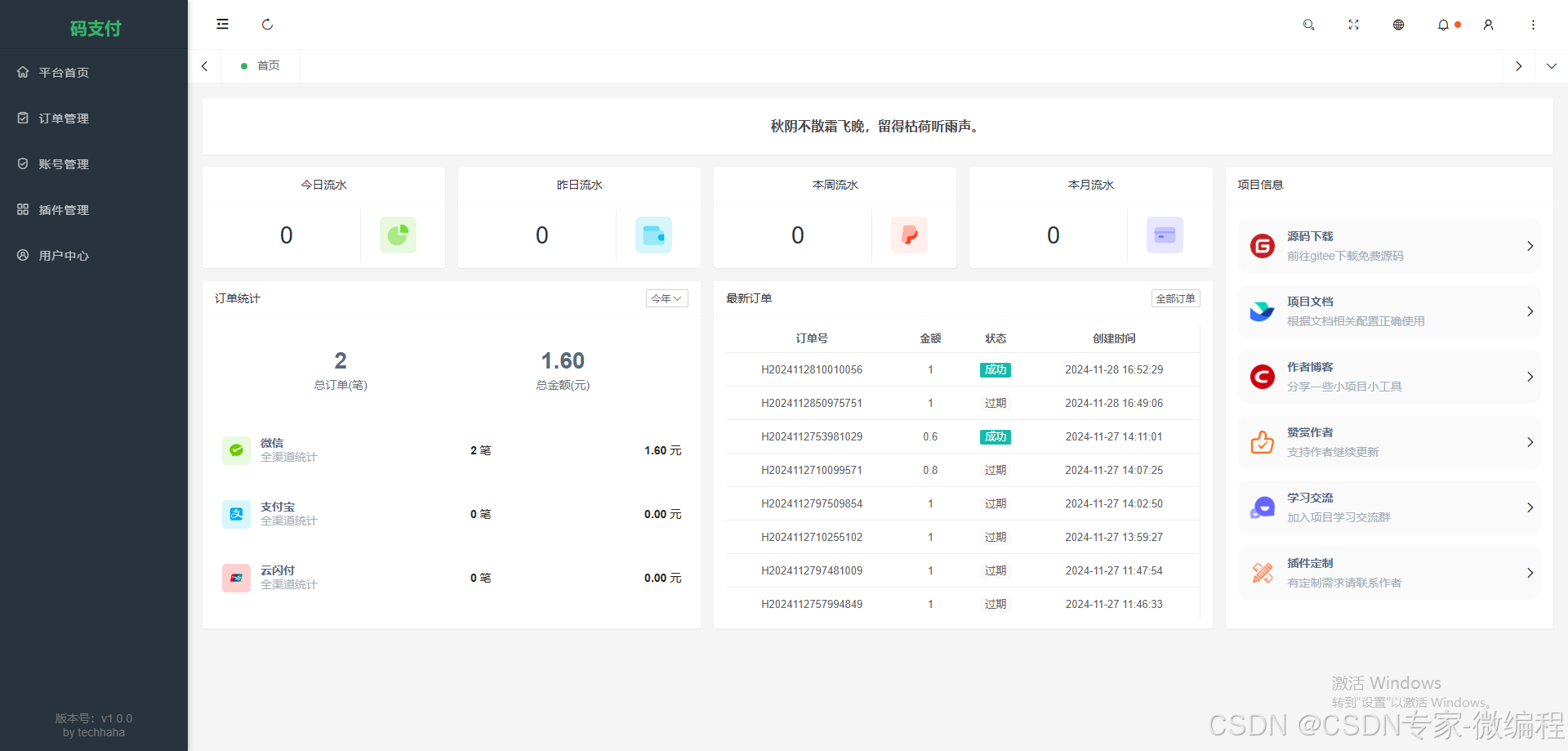Click 源码下载 link text
Viewport: 1568px width, 751px height.
[1310, 236]
